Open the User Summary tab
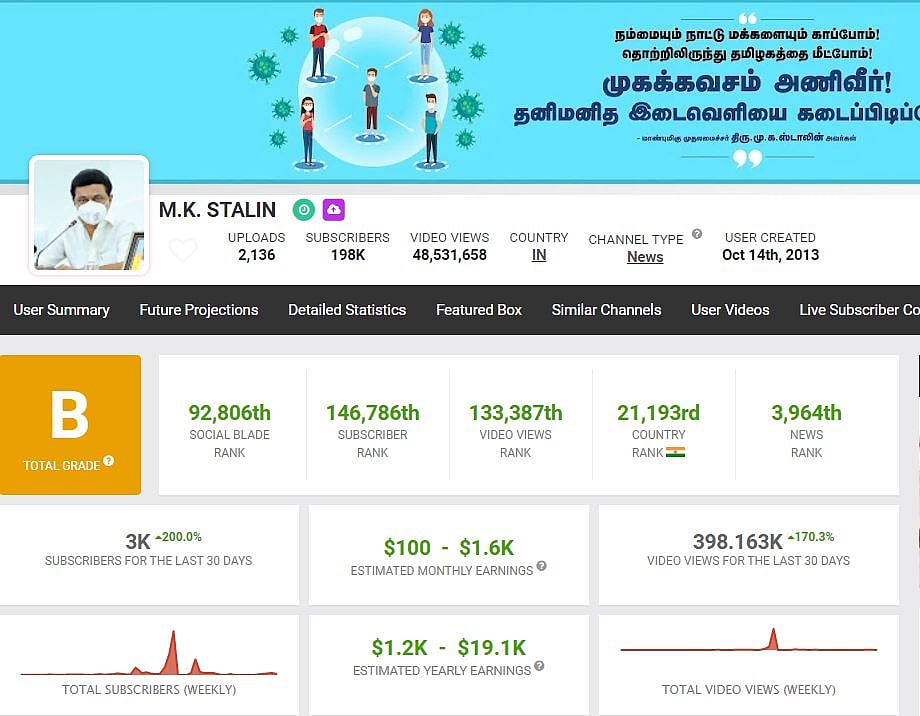920x716 pixels. click(x=61, y=310)
